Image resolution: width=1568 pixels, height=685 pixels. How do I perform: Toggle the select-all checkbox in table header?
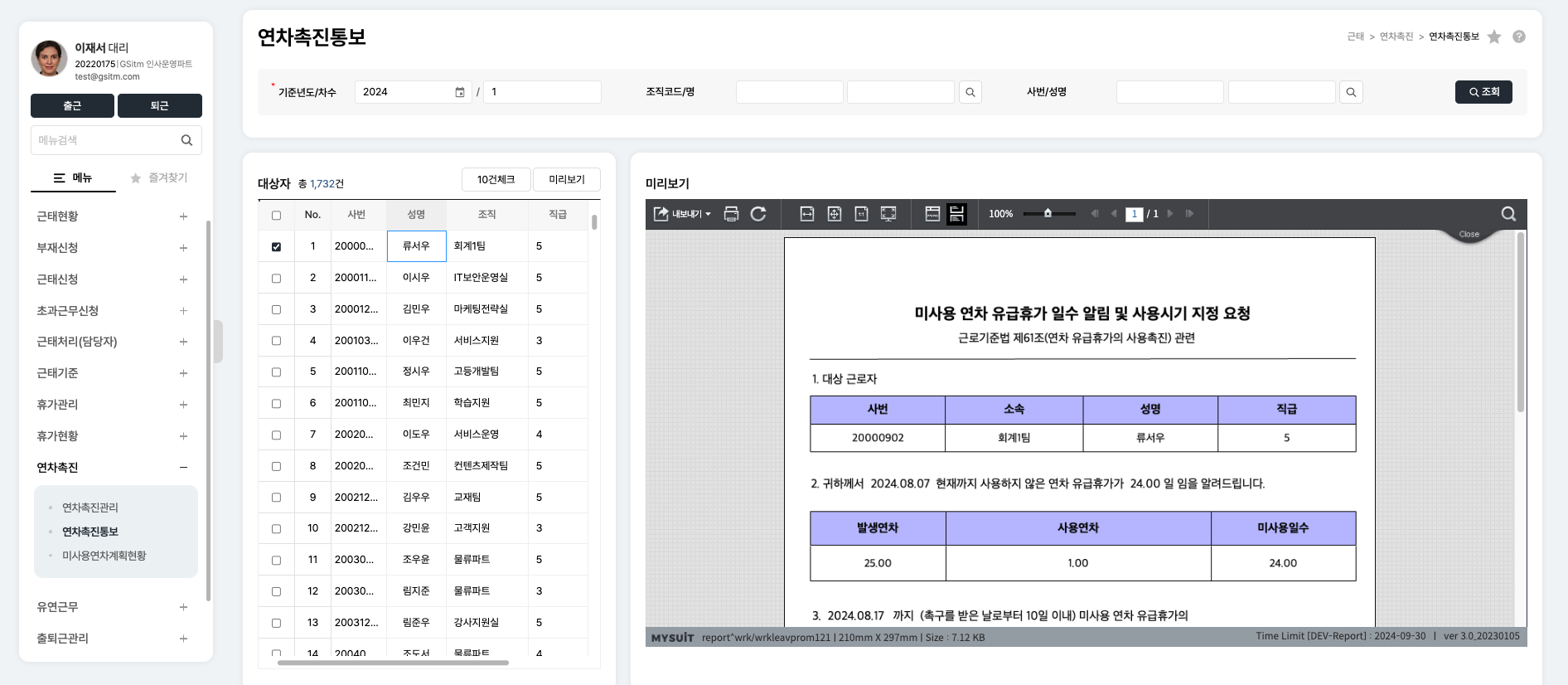click(x=276, y=215)
